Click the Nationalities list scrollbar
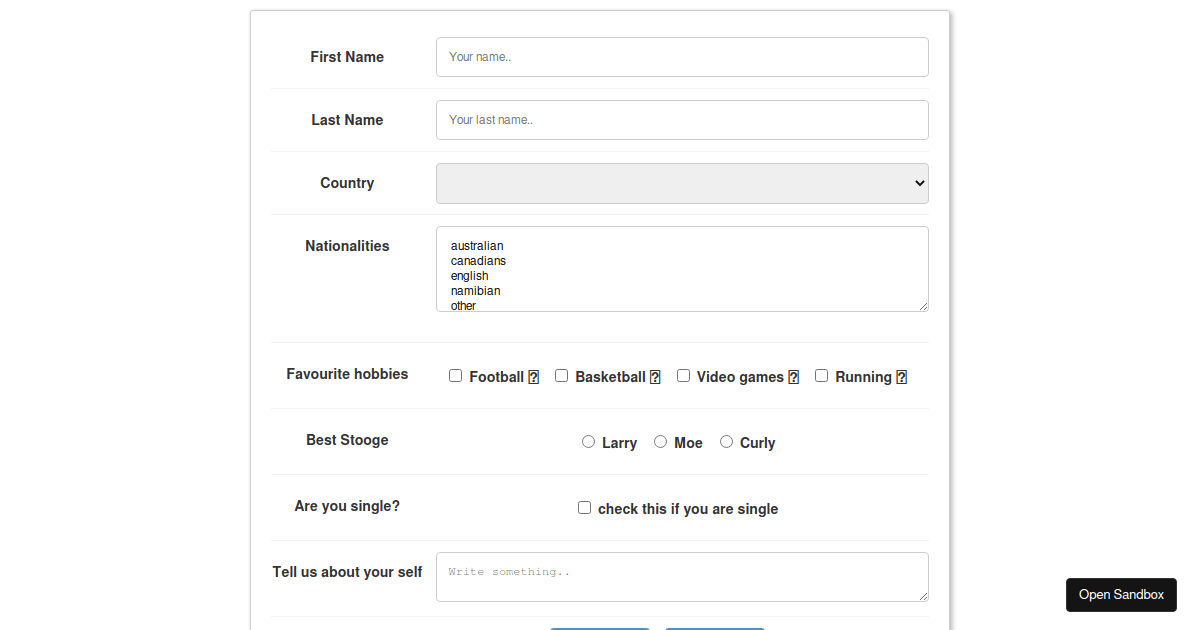 coord(924,268)
